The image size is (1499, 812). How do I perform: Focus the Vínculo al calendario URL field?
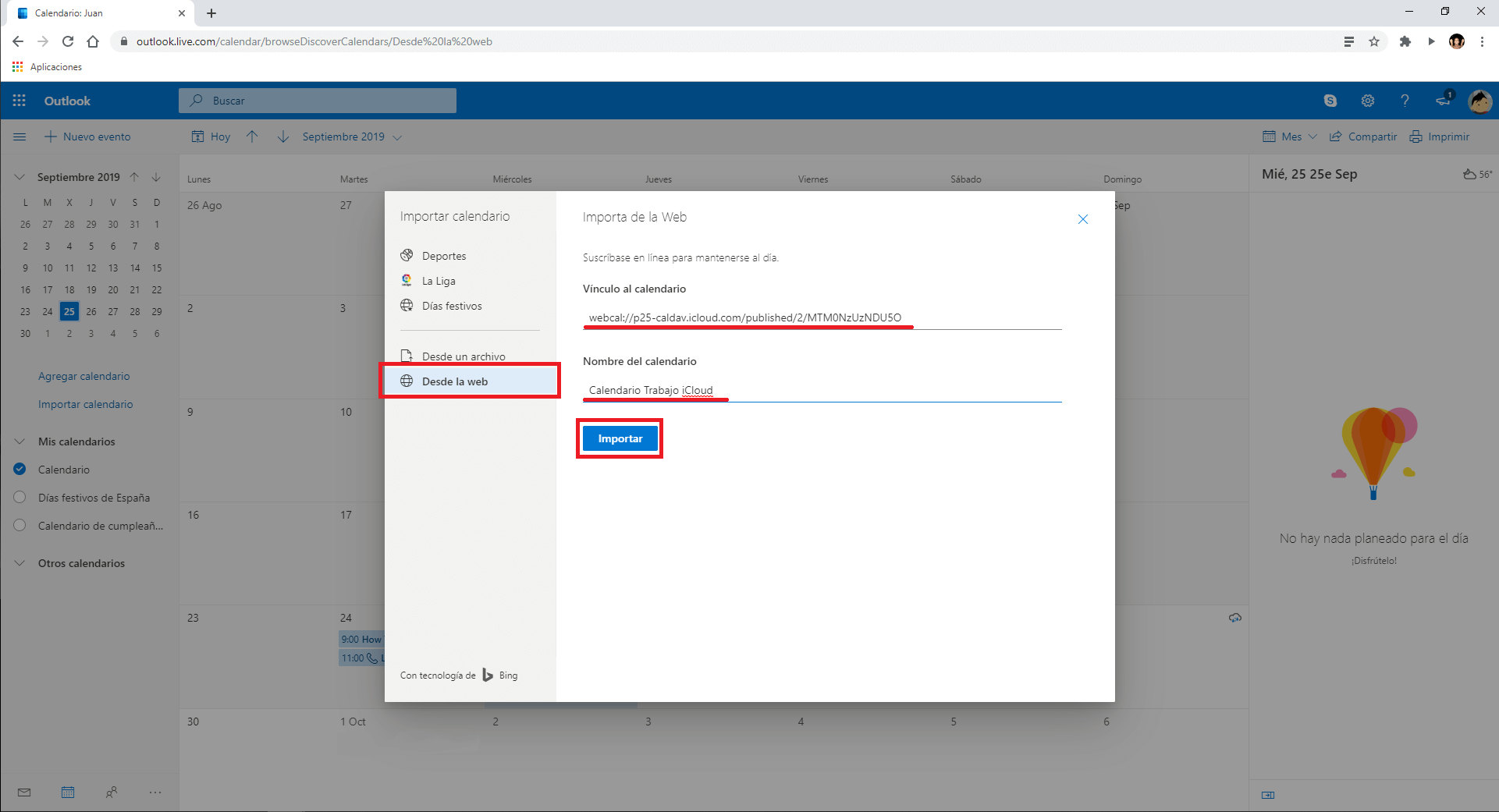coord(822,317)
